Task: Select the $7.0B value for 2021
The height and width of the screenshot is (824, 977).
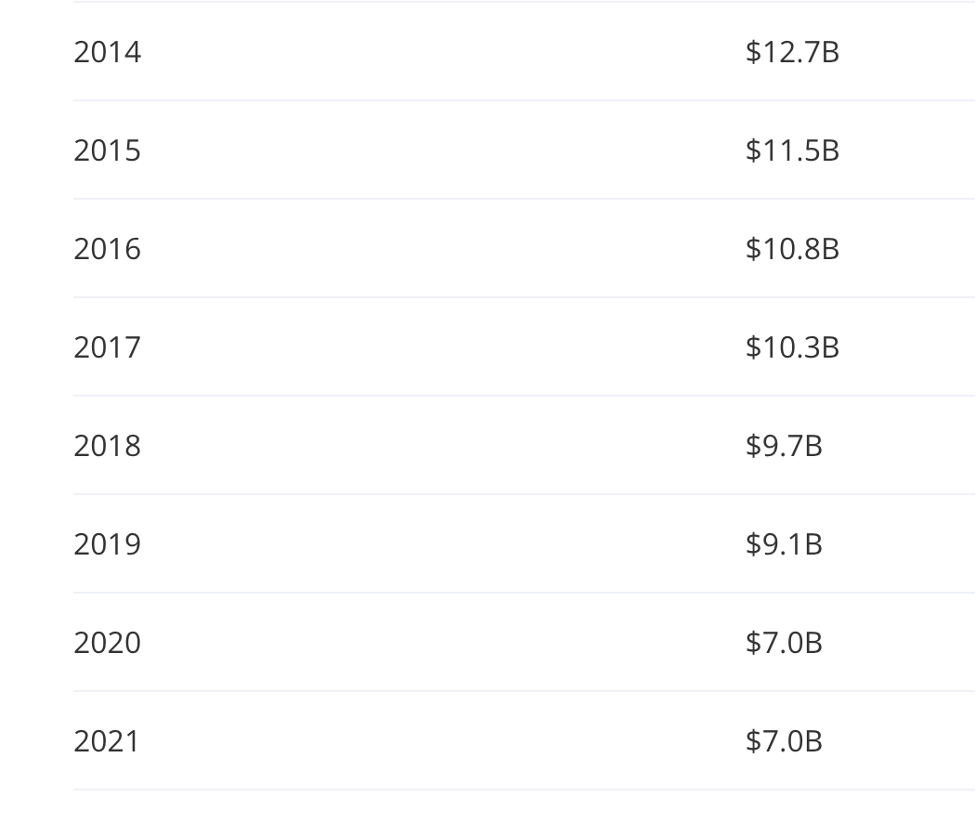Action: pos(783,742)
